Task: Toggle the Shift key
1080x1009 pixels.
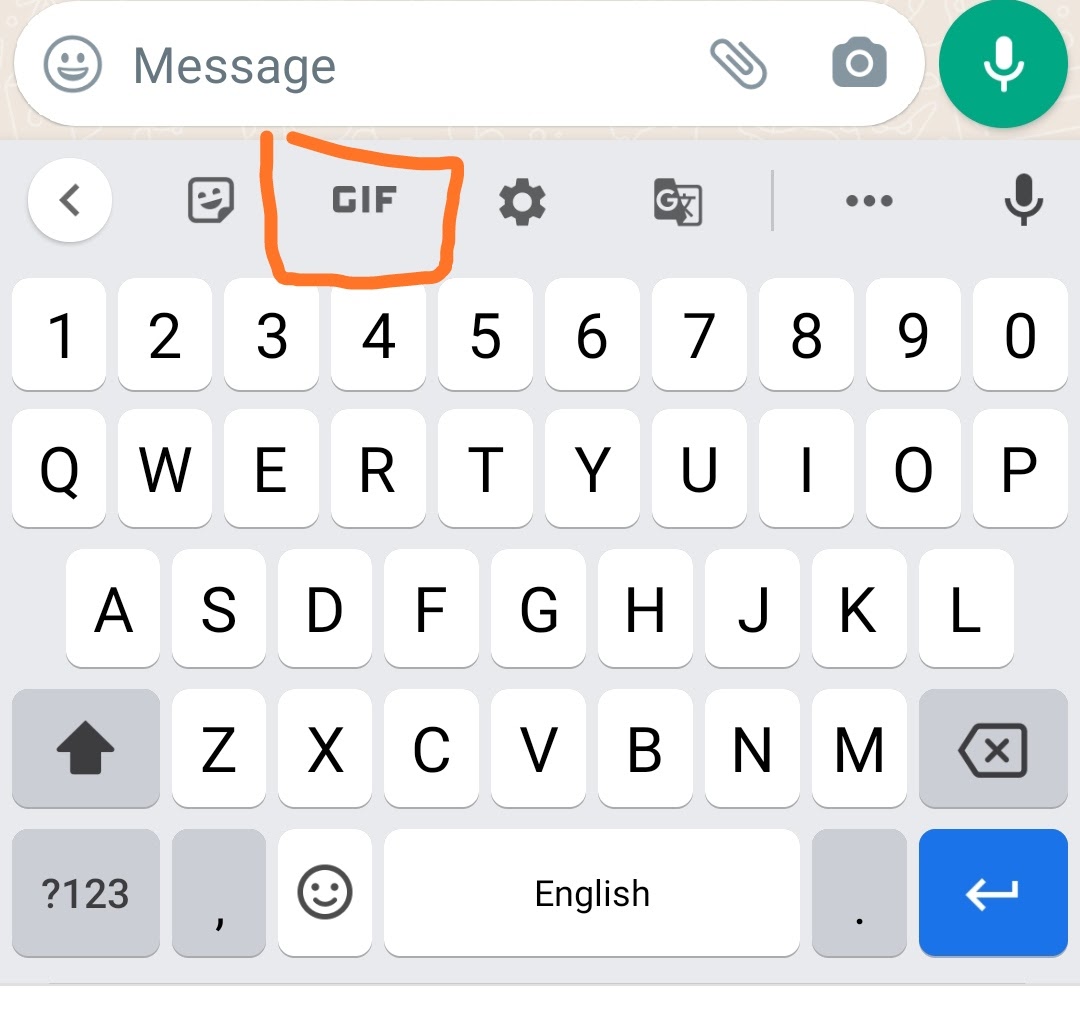Action: [86, 748]
